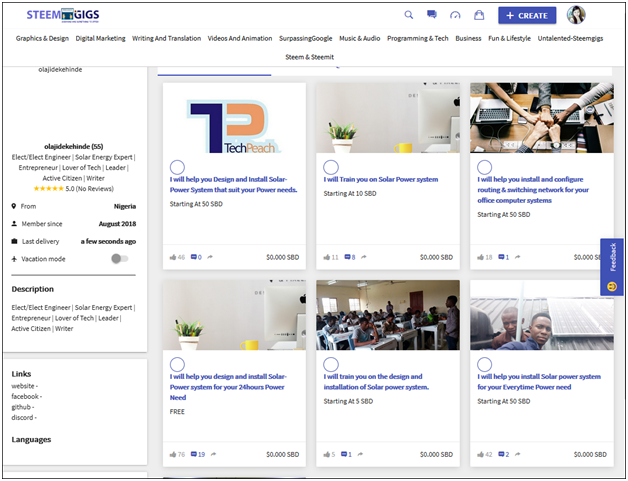Click the 'facebook -' link entry
The image size is (628, 481).
click(26, 396)
